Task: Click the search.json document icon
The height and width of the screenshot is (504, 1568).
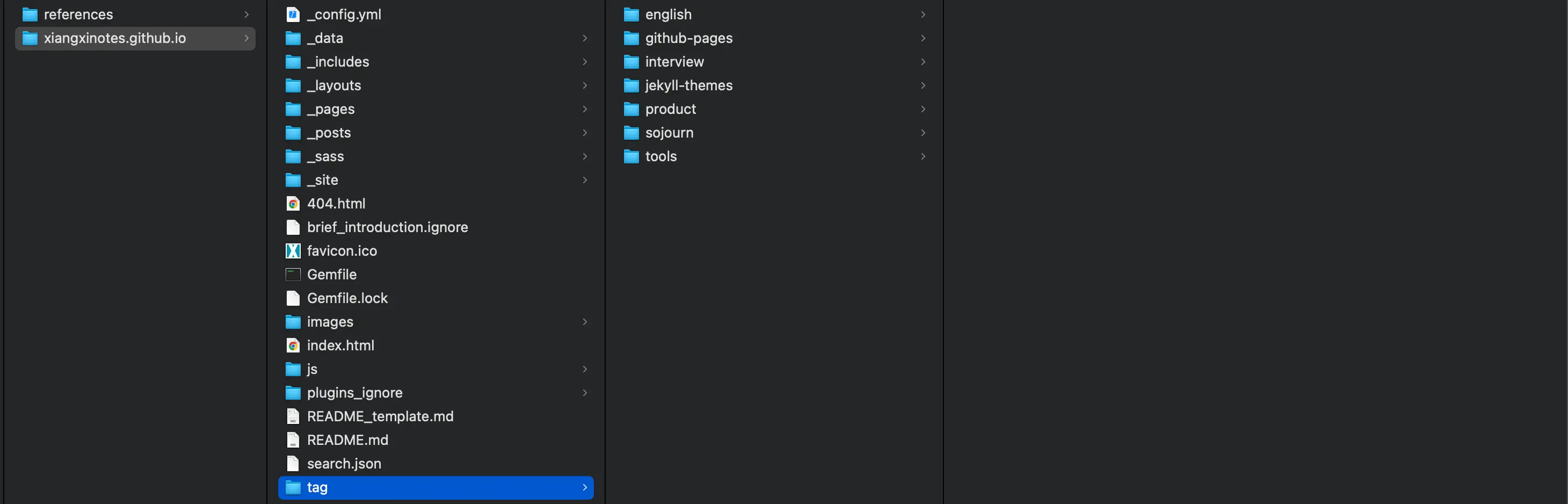Action: [x=293, y=464]
